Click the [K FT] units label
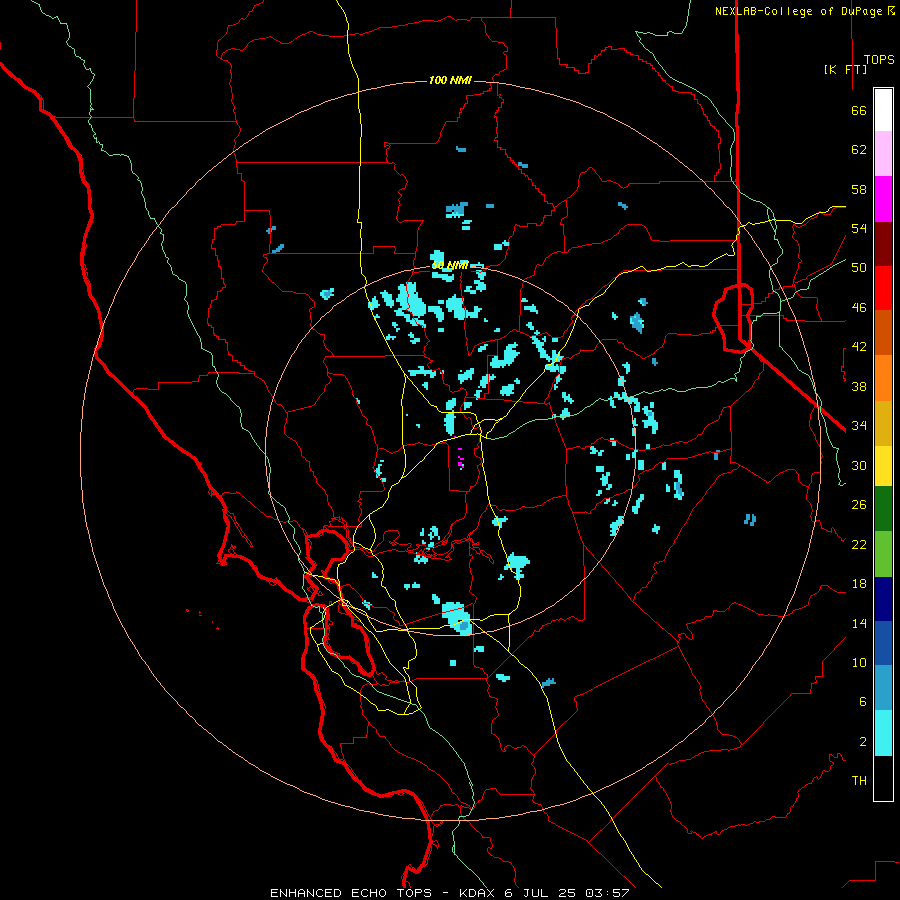Screen dimensions: 900x900 click(845, 69)
